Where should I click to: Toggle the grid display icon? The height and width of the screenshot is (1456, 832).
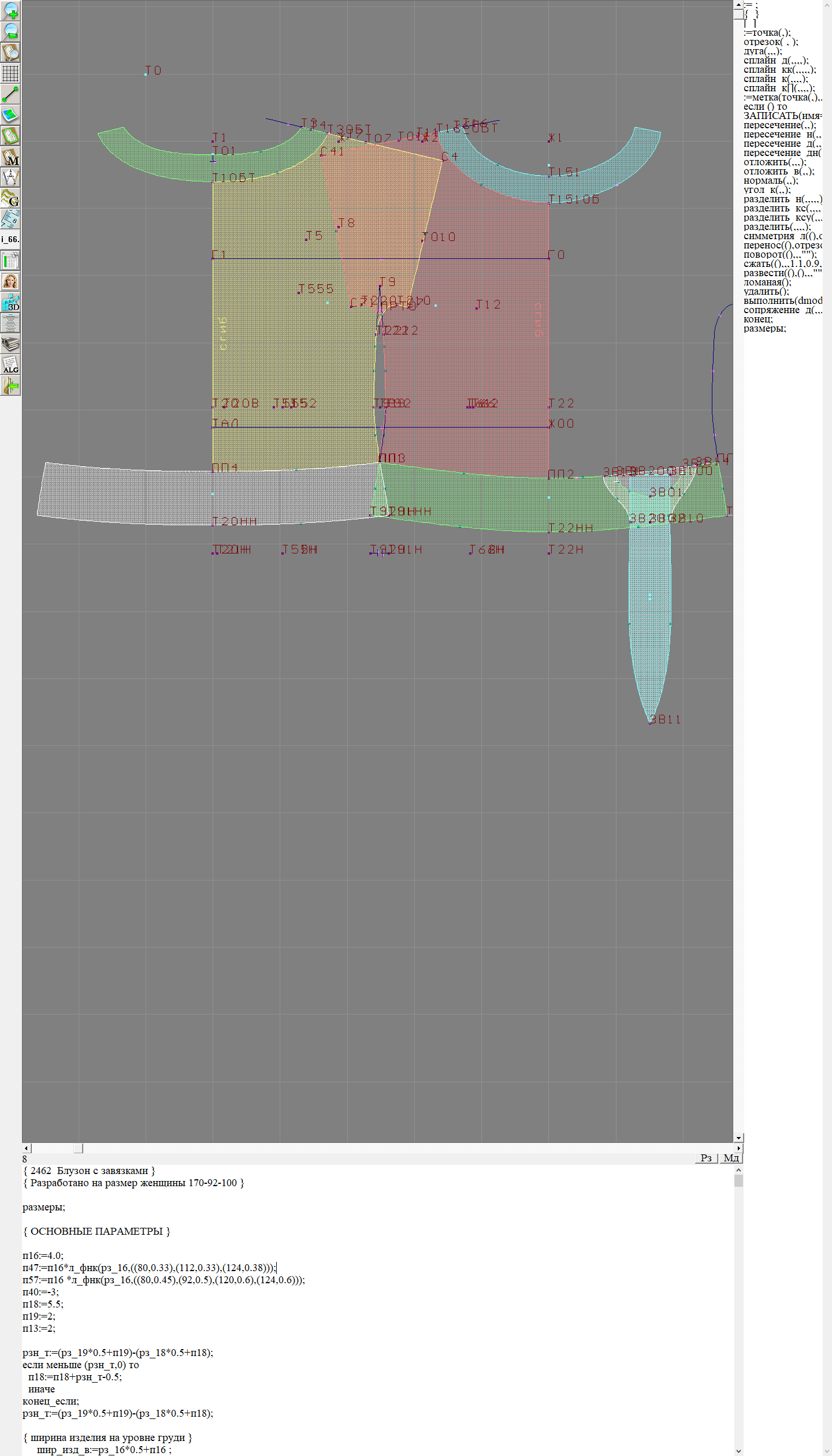[x=10, y=73]
